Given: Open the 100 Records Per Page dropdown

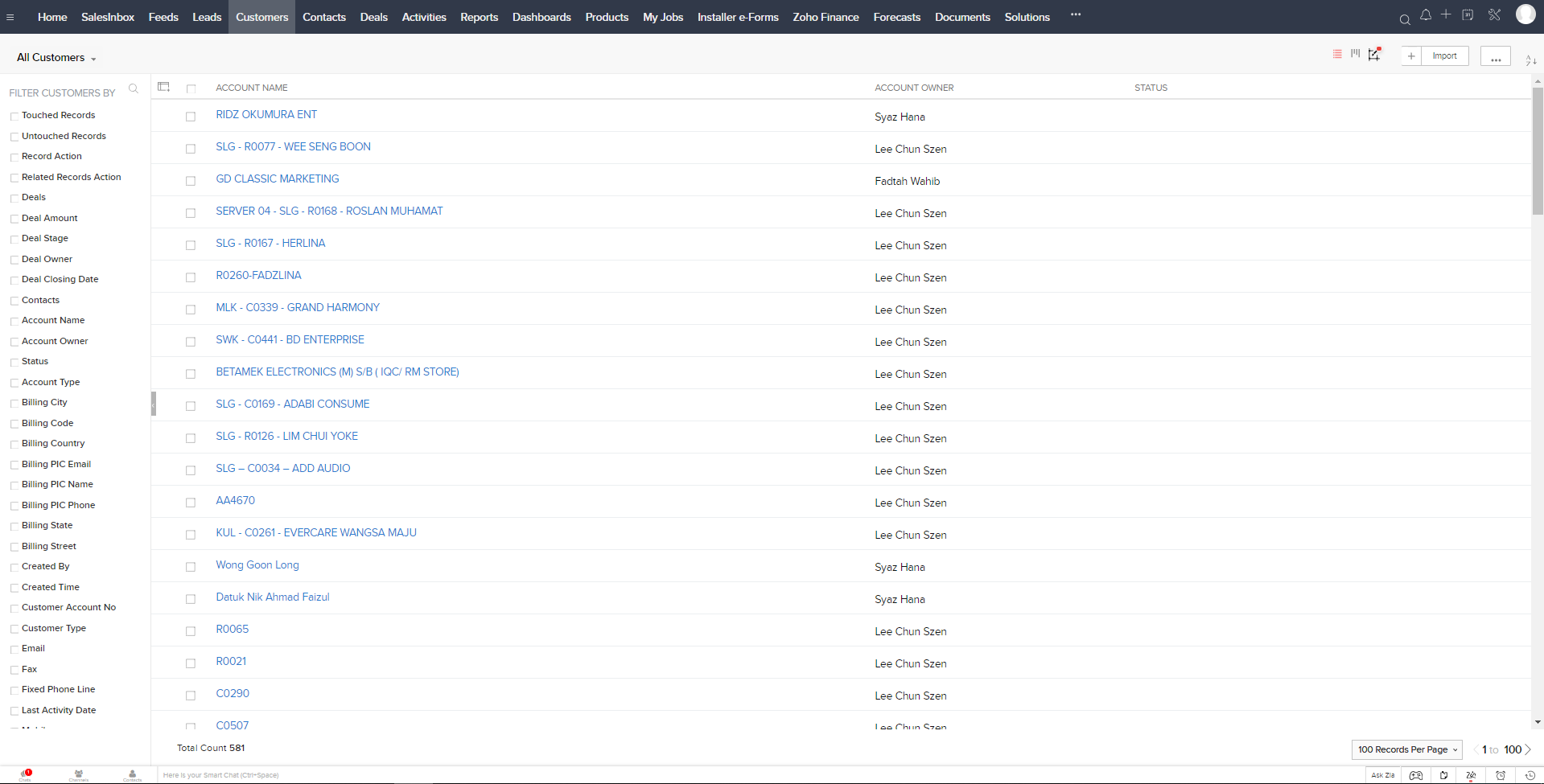Looking at the screenshot, I should 1406,749.
